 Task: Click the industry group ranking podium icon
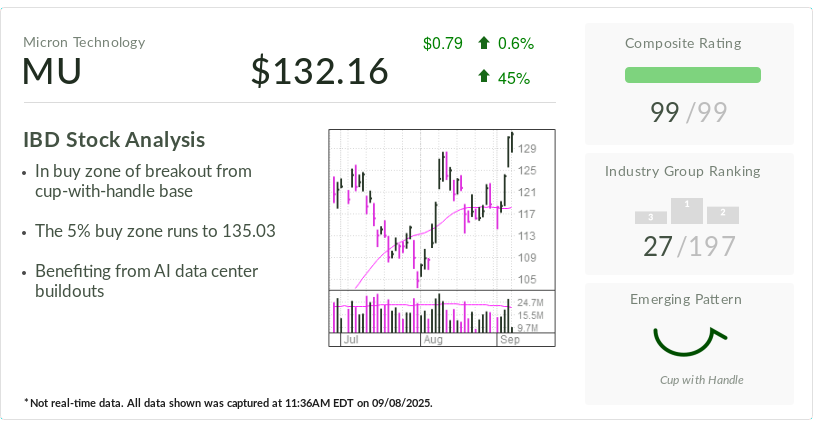(687, 211)
